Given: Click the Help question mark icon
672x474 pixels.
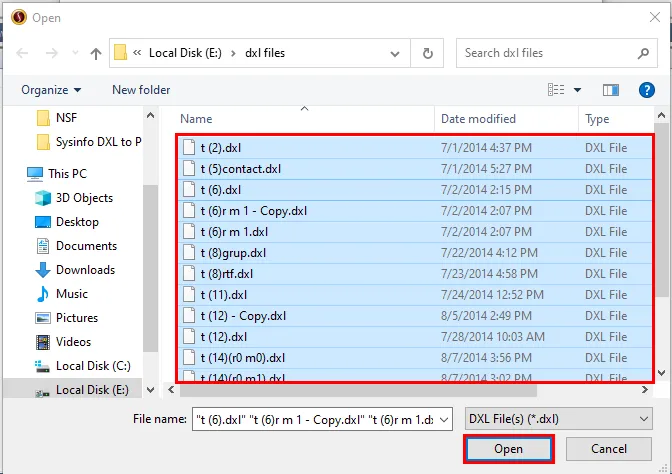Looking at the screenshot, I should [646, 90].
